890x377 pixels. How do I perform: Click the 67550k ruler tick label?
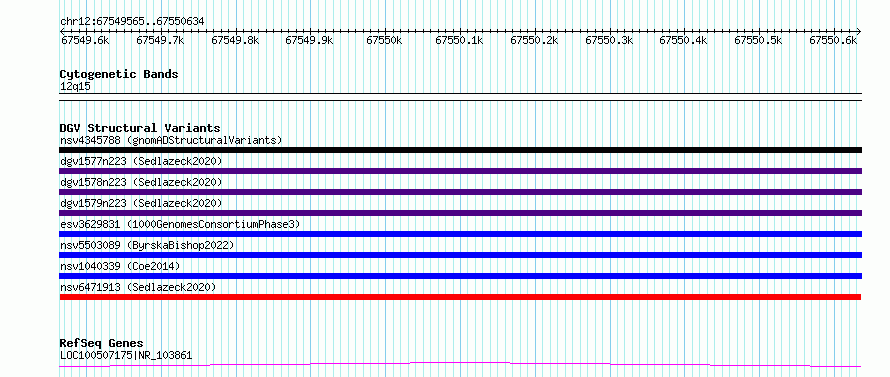pyautogui.click(x=384, y=40)
